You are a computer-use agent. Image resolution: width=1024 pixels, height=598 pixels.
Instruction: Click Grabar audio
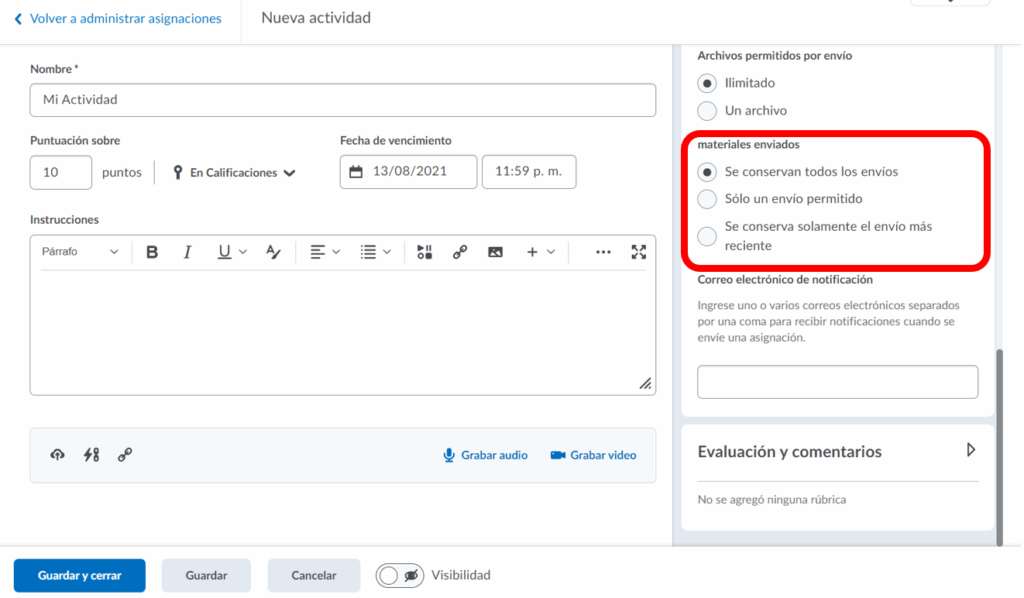click(485, 455)
